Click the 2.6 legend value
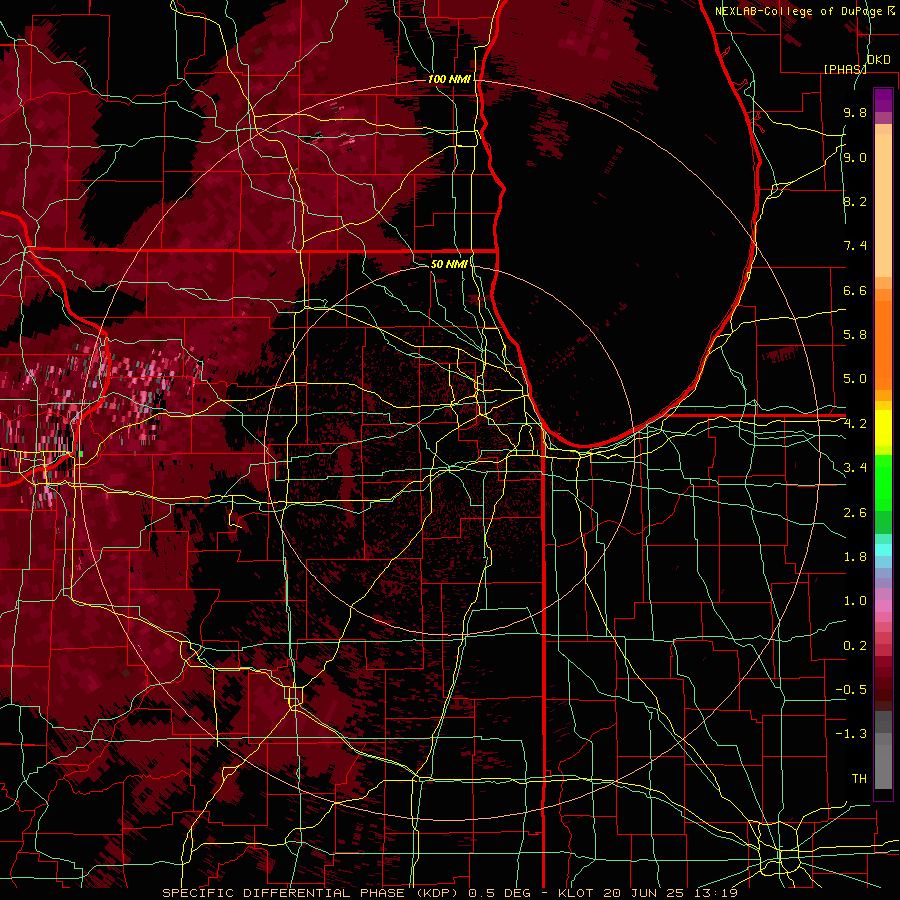 855,512
